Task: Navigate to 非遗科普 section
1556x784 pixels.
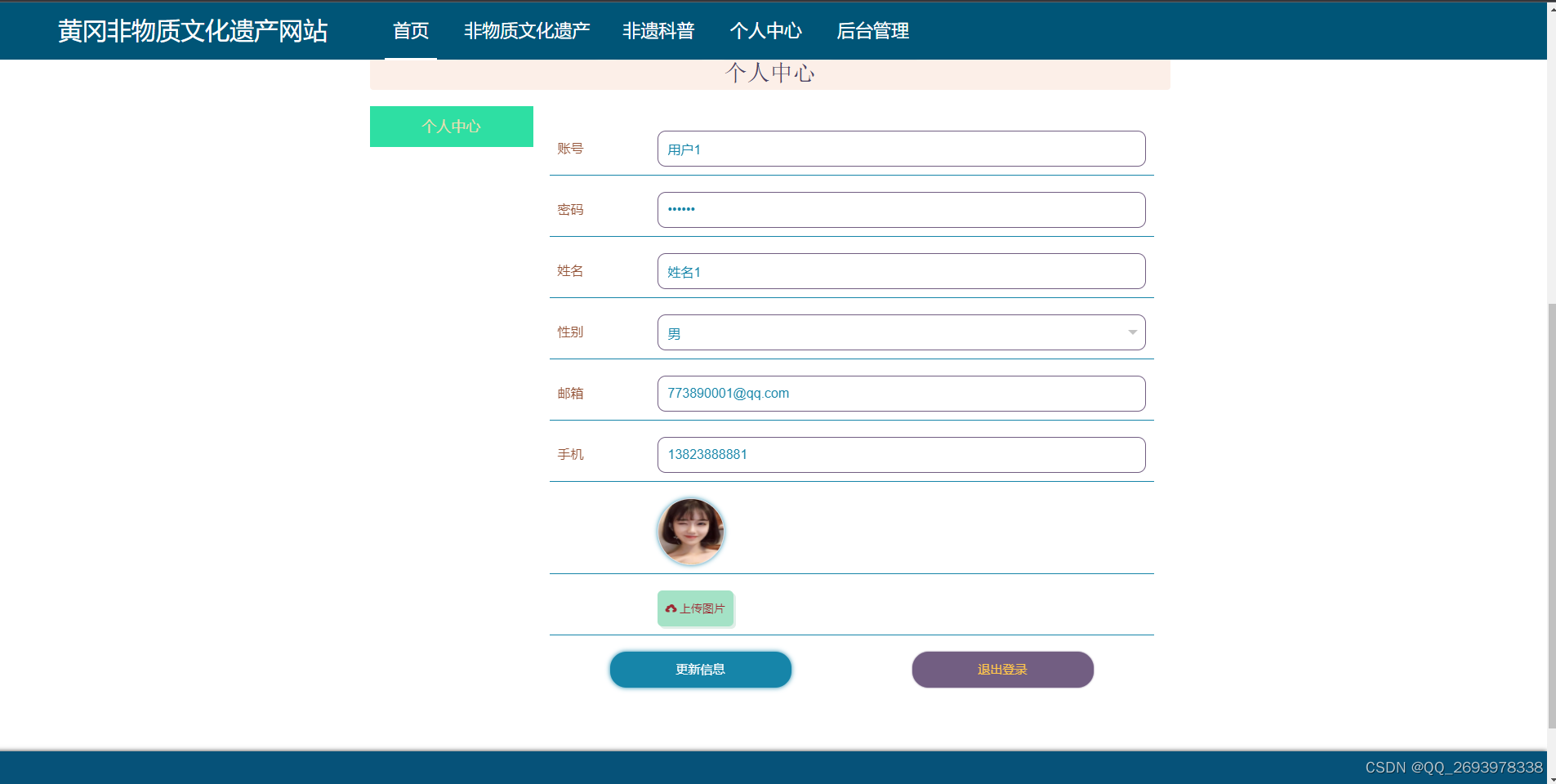Action: click(x=659, y=31)
